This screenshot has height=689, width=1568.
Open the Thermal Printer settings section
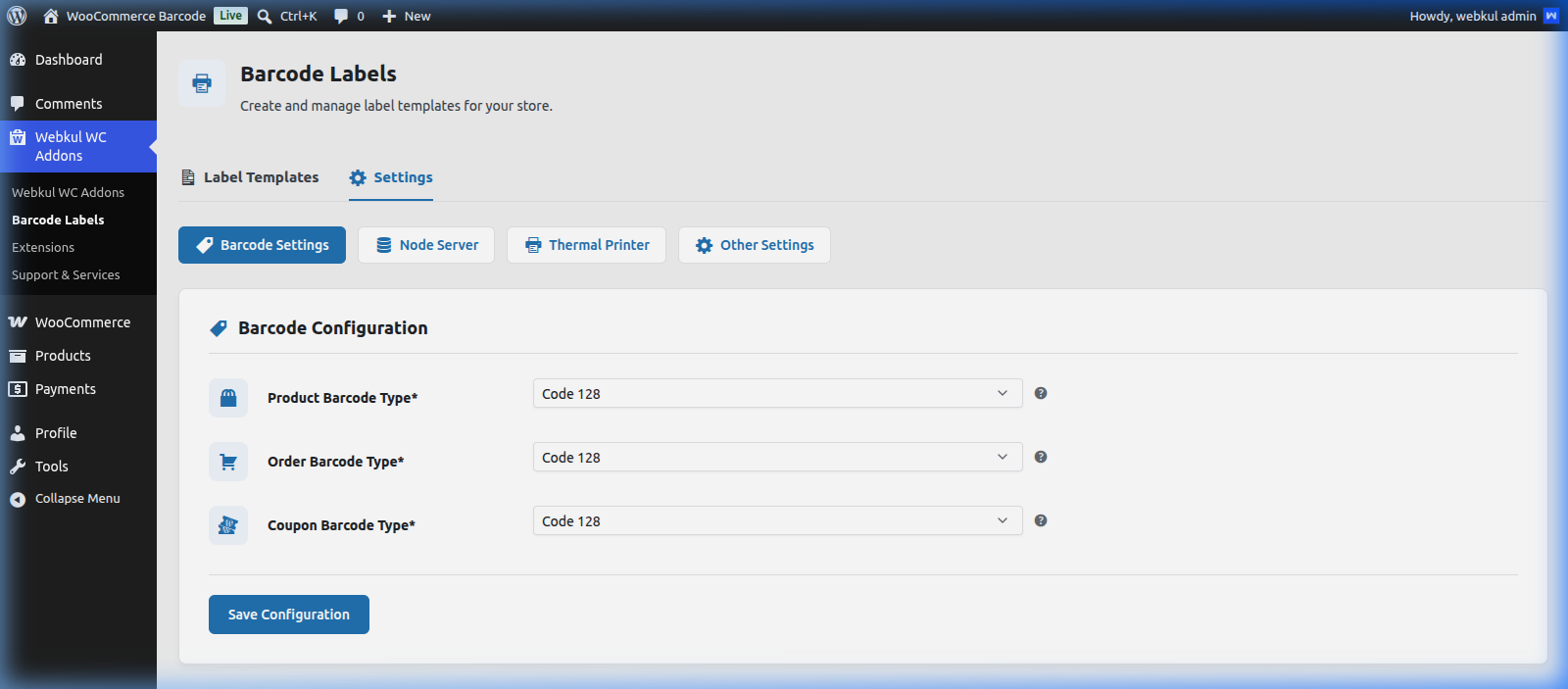click(x=586, y=245)
